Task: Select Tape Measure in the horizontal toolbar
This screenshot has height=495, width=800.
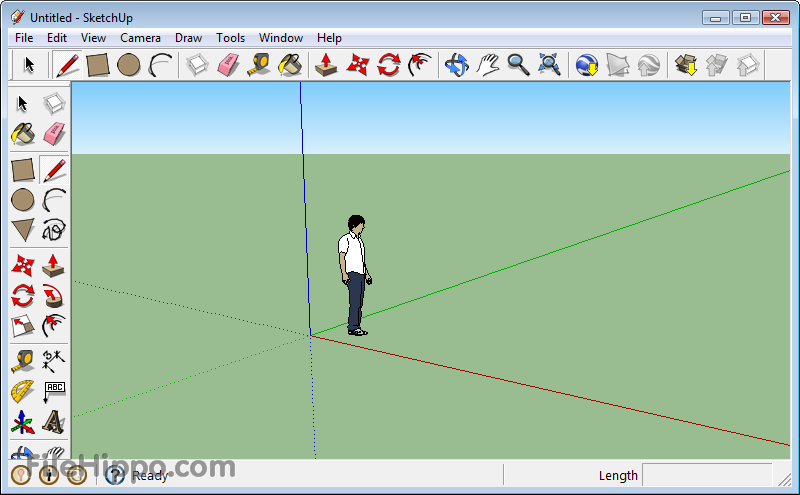Action: pyautogui.click(x=259, y=65)
